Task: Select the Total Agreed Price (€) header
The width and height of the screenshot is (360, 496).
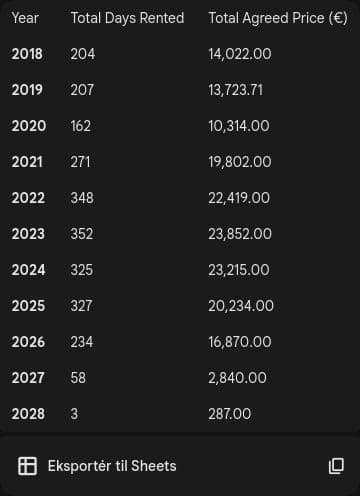Action: coord(278,18)
